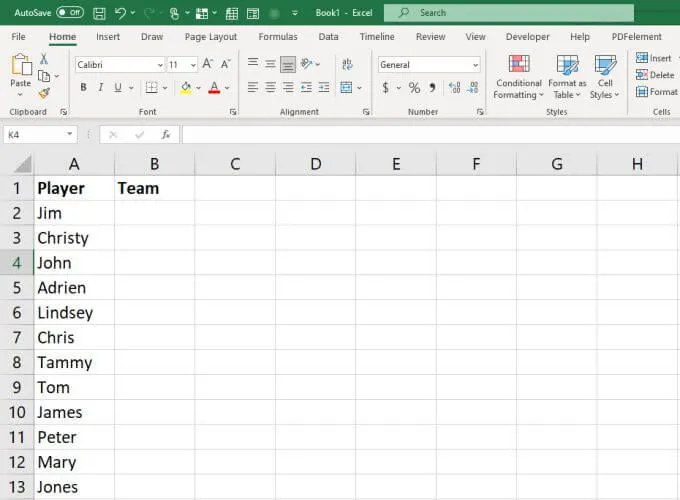Toggle Italic formatting
680x500 pixels.
[100, 88]
